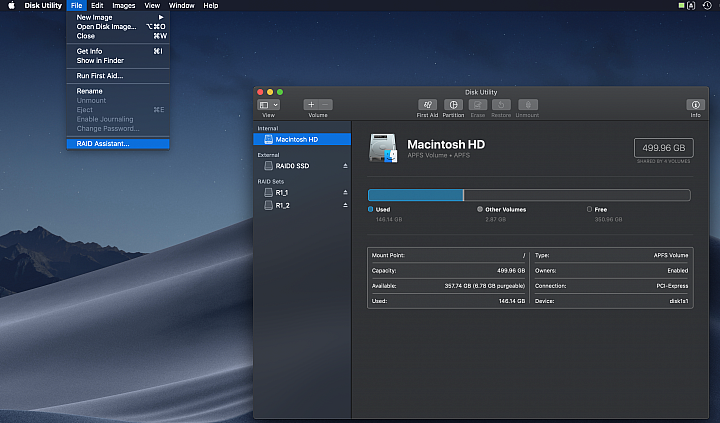Click the Owners value Enabled
Screen dimensions: 720x423
point(678,271)
